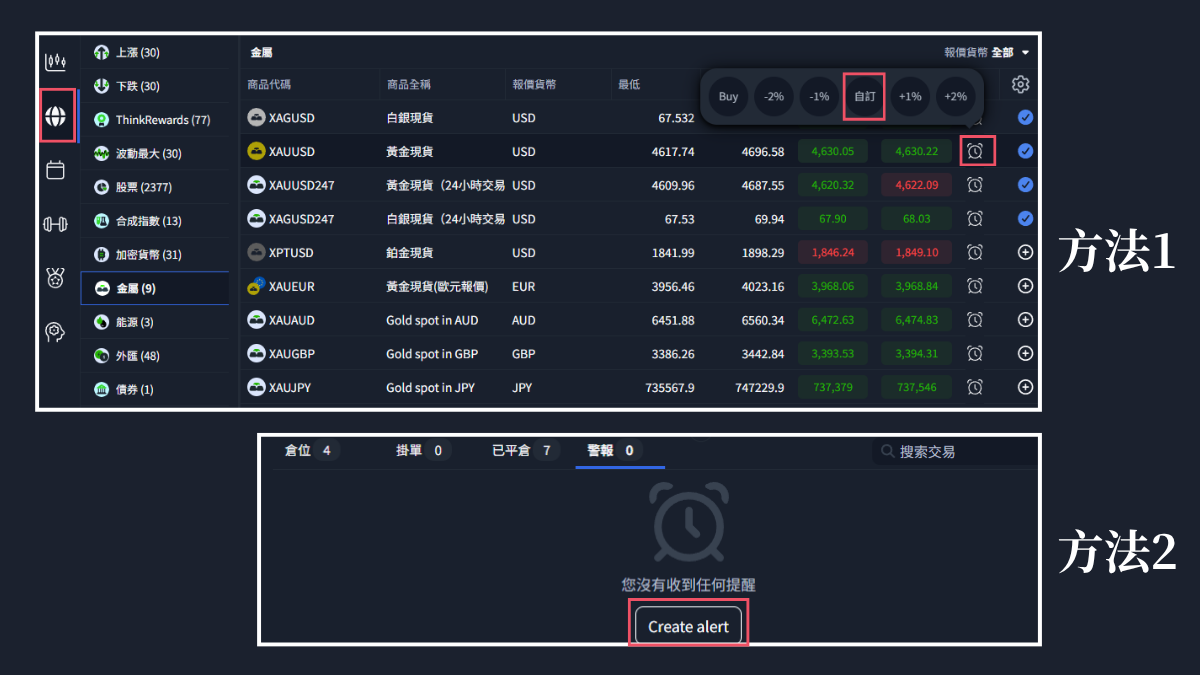The height and width of the screenshot is (675, 1200).
Task: Choose +1% alert preset
Action: pyautogui.click(x=910, y=97)
